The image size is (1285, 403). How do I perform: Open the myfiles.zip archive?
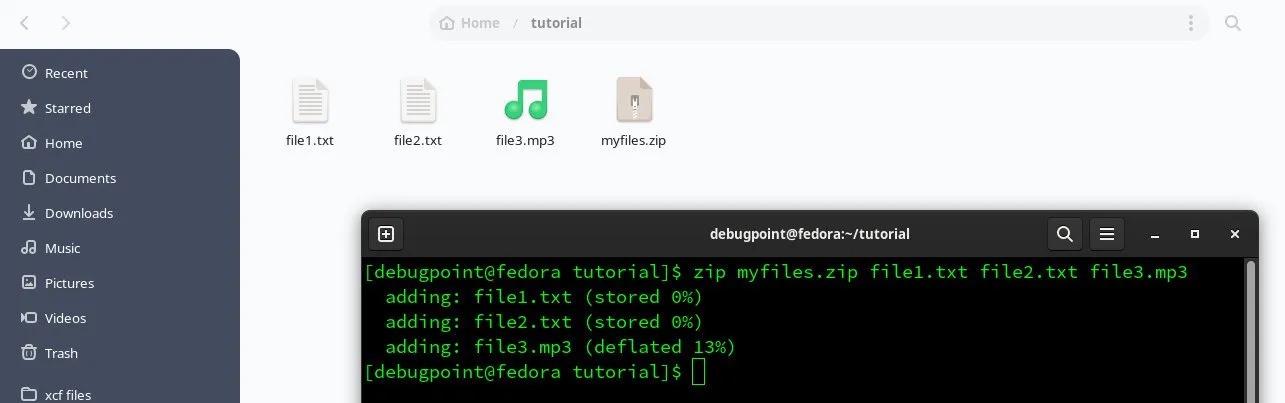pyautogui.click(x=634, y=101)
